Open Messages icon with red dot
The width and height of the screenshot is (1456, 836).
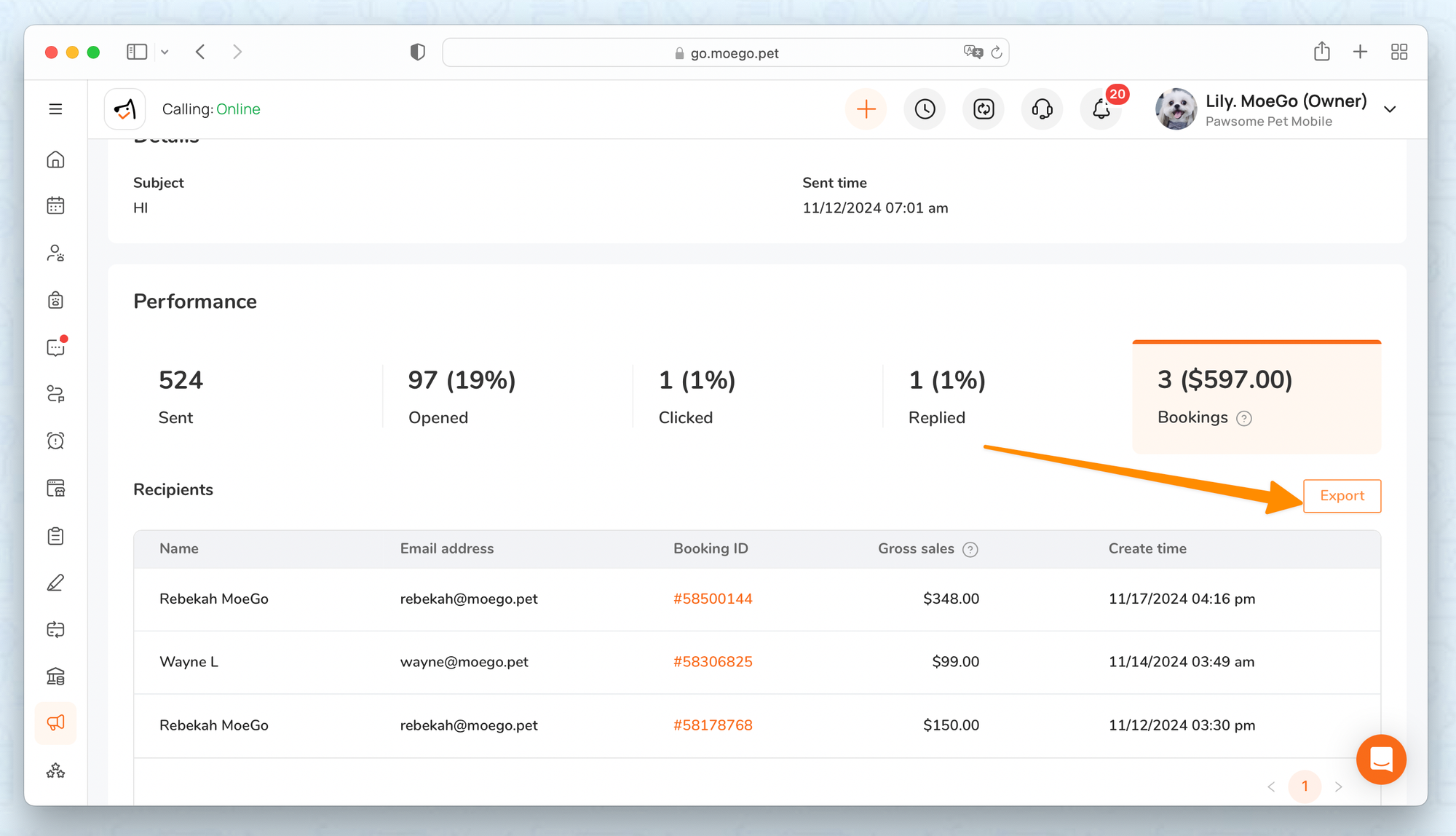coord(55,347)
